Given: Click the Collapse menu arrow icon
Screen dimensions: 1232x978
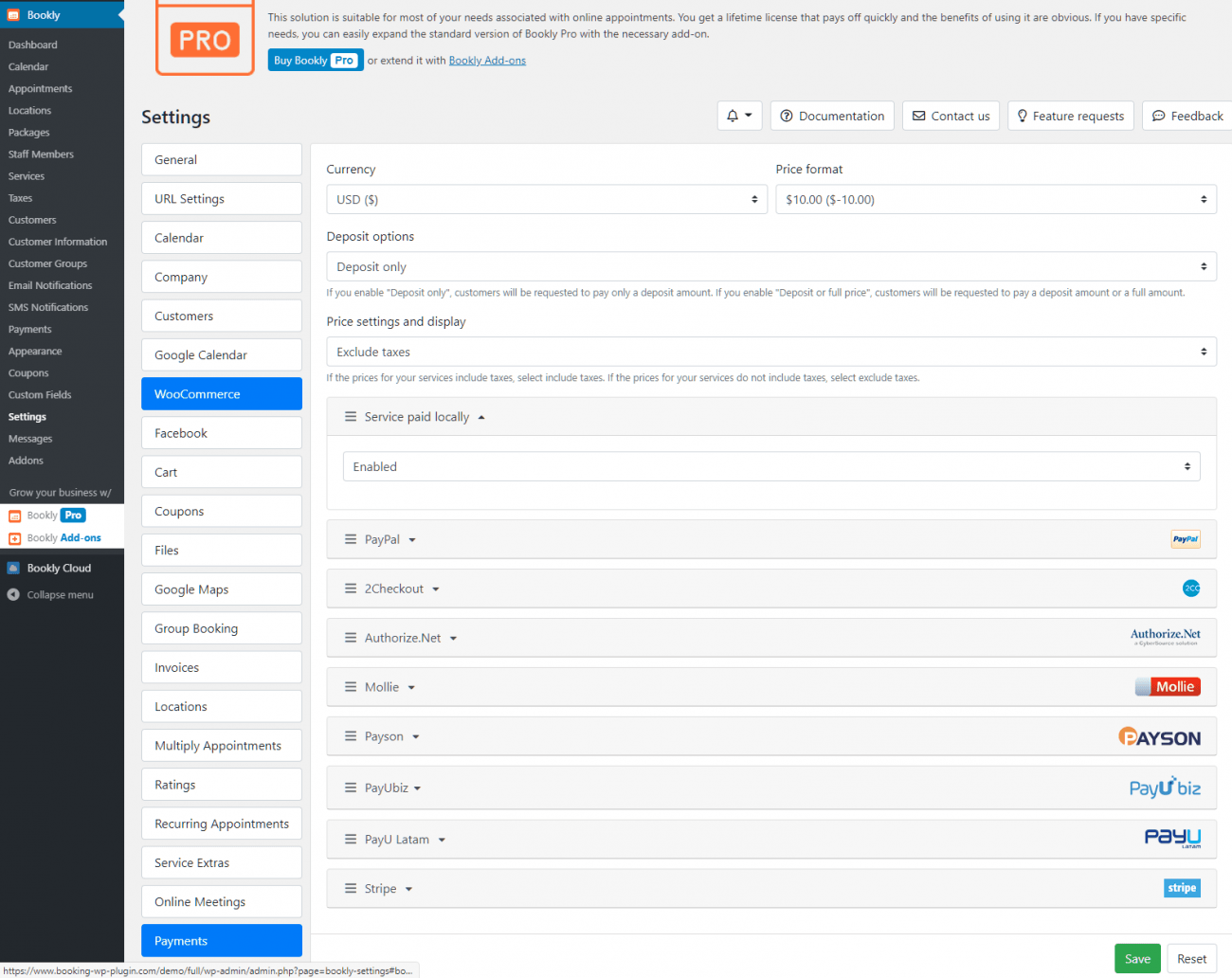Looking at the screenshot, I should click(x=13, y=595).
